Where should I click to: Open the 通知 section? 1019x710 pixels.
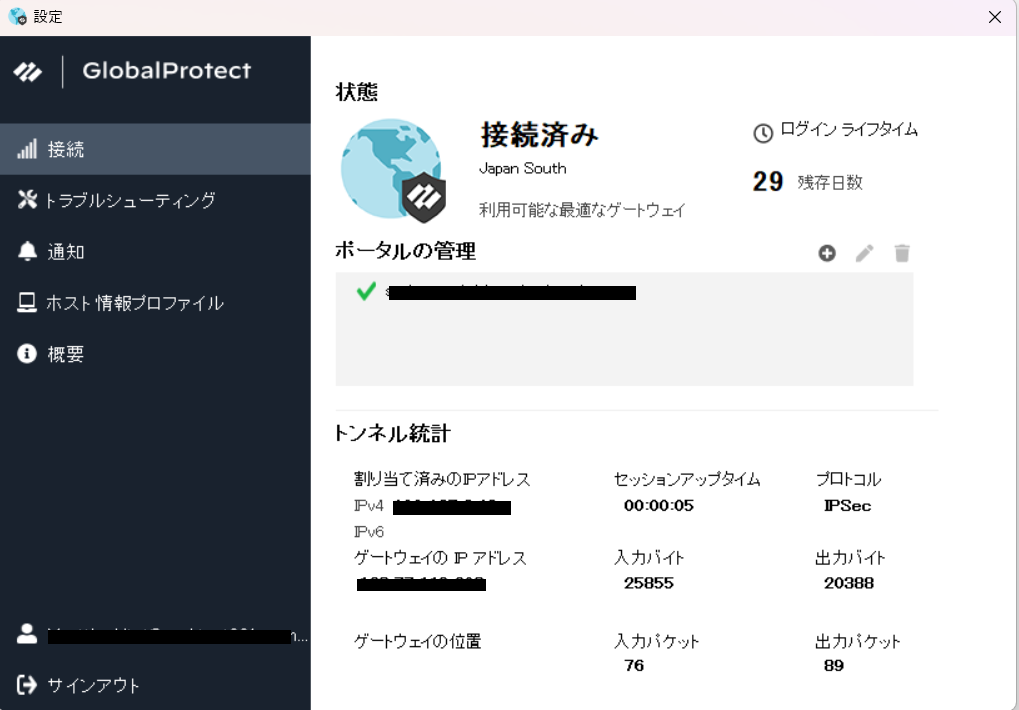(x=66, y=252)
